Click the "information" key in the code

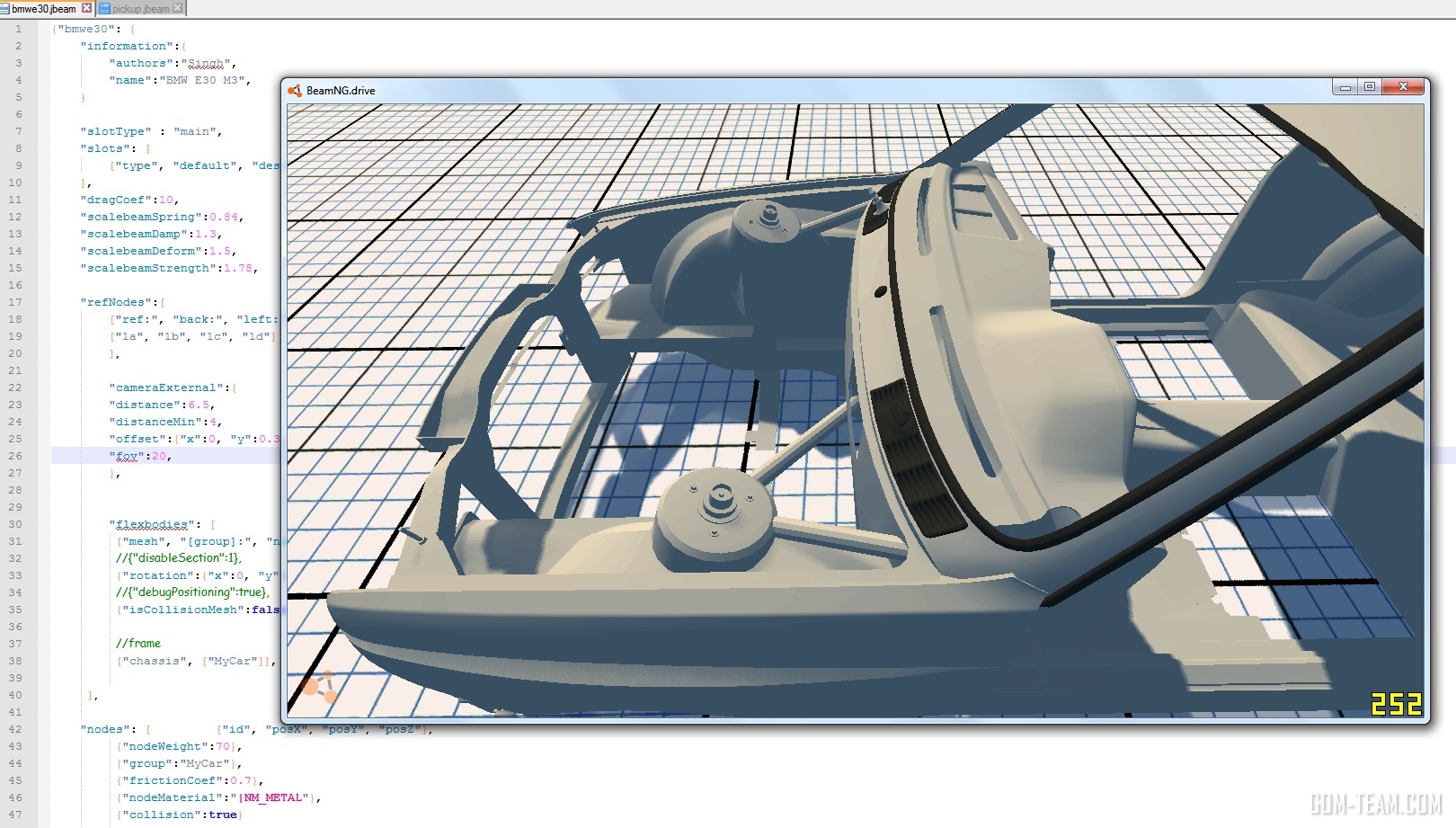pos(125,46)
